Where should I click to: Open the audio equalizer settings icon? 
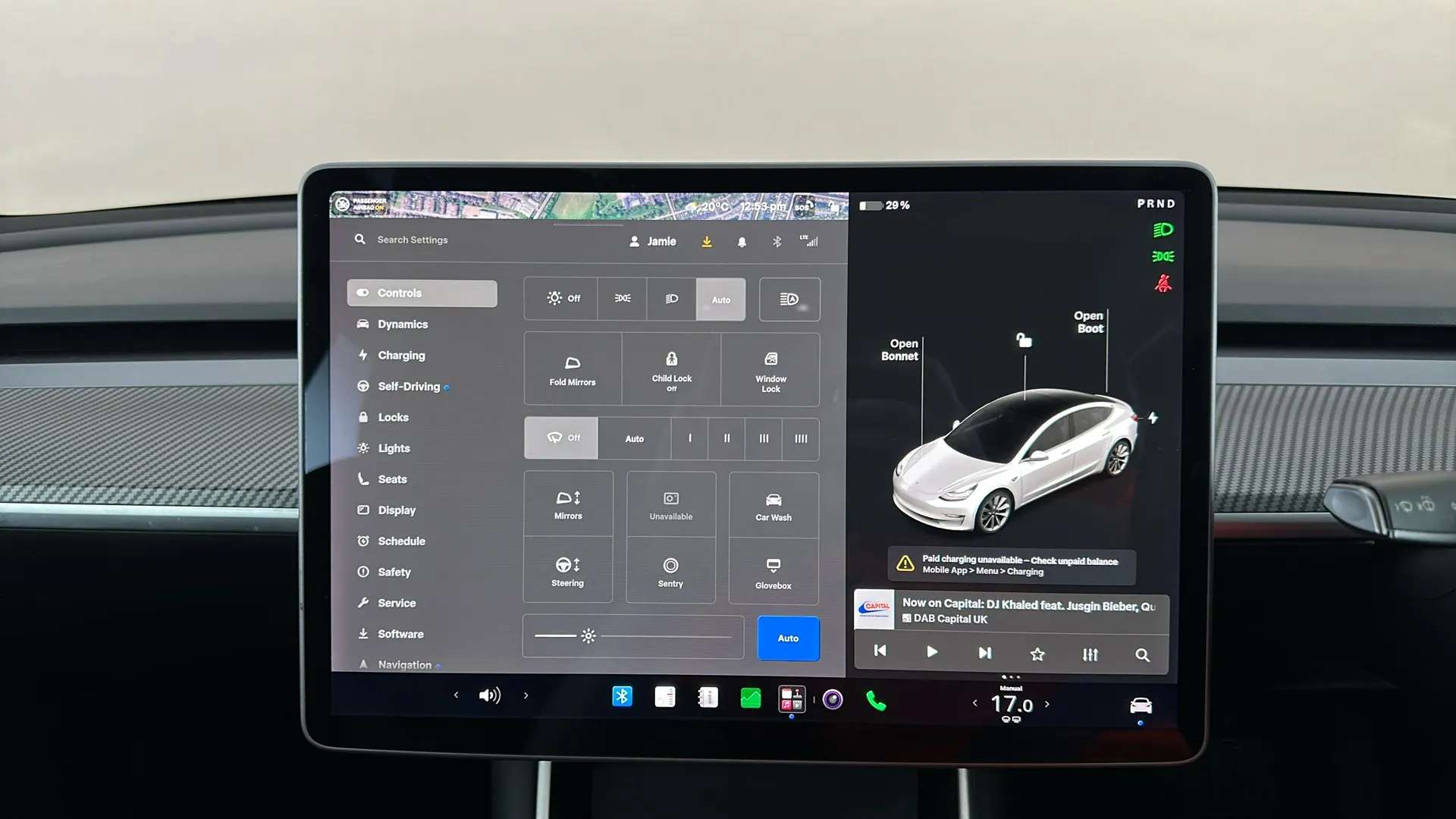tap(1090, 654)
